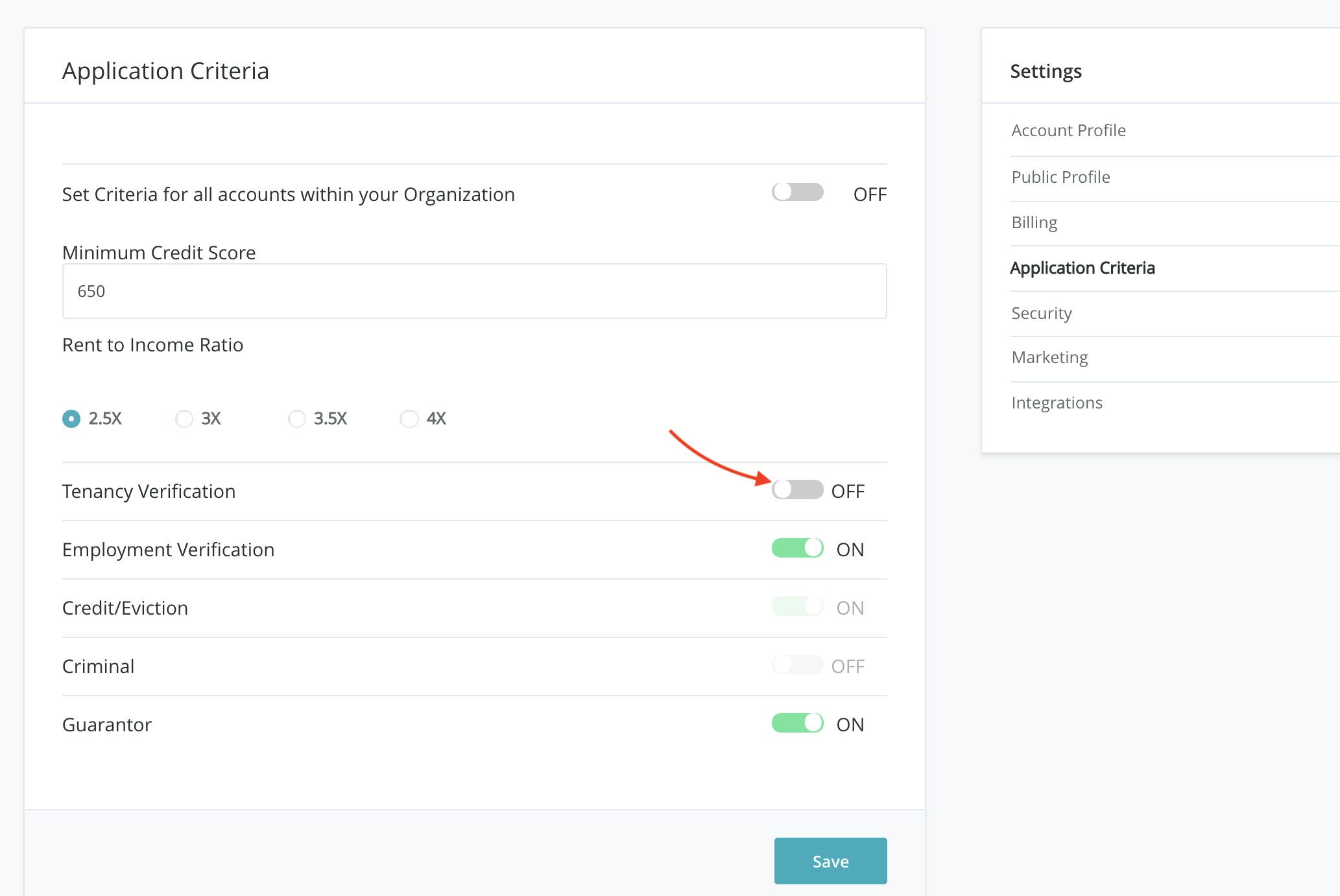
Task: Select the 2.5X rent ratio option
Action: [71, 419]
